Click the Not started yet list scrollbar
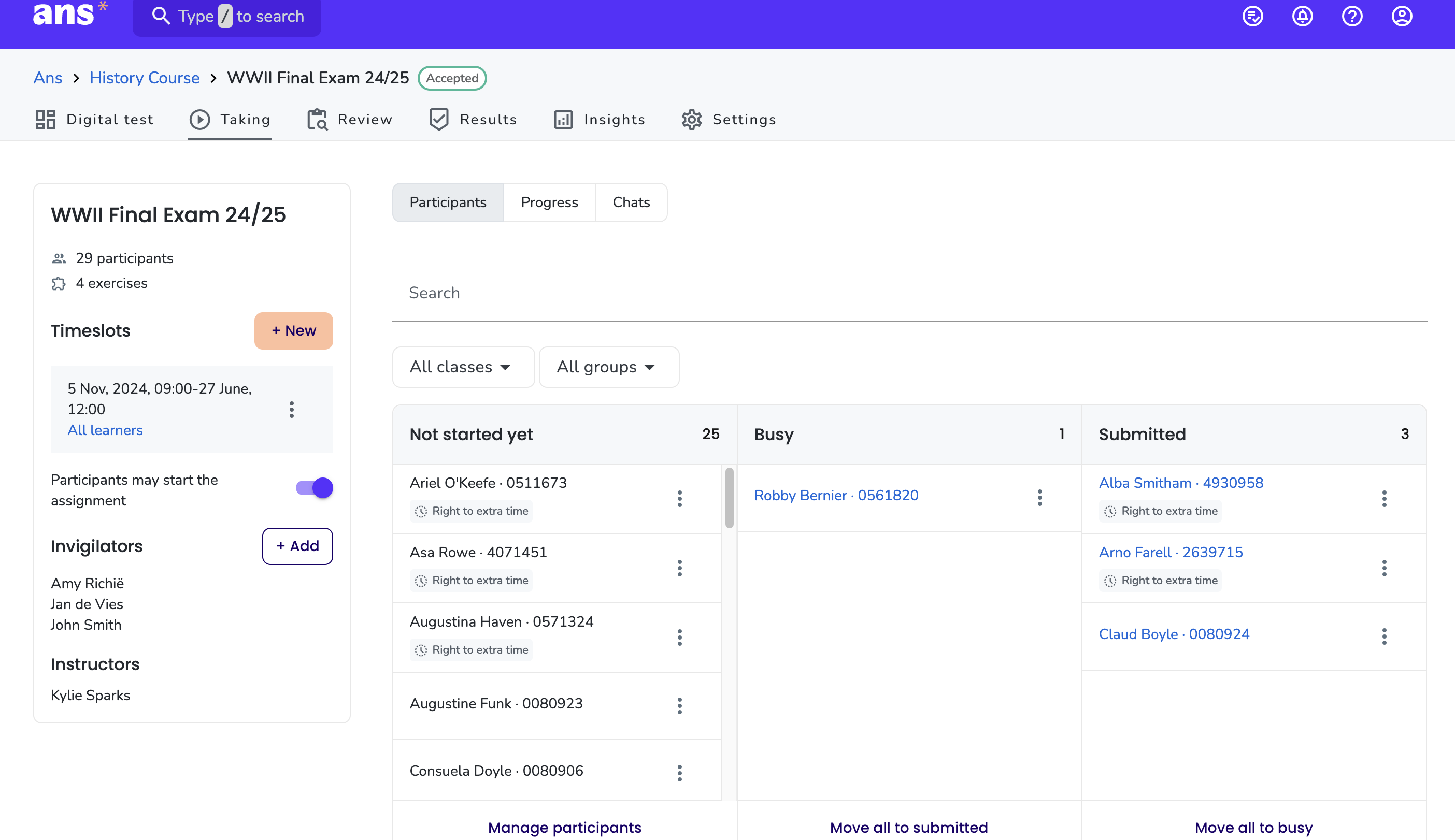 (x=729, y=499)
